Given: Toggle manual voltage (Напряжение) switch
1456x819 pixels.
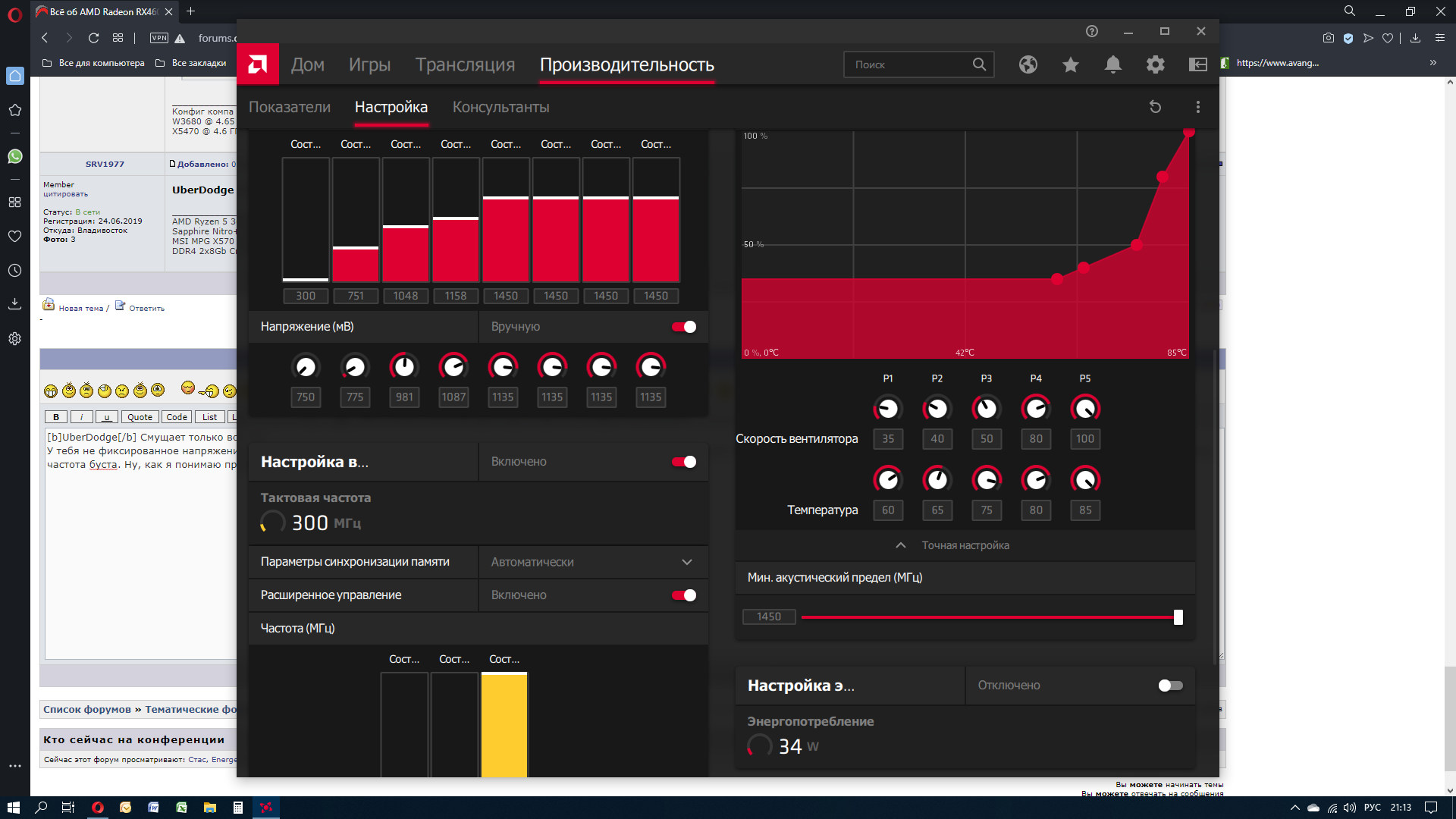Looking at the screenshot, I should coord(684,327).
